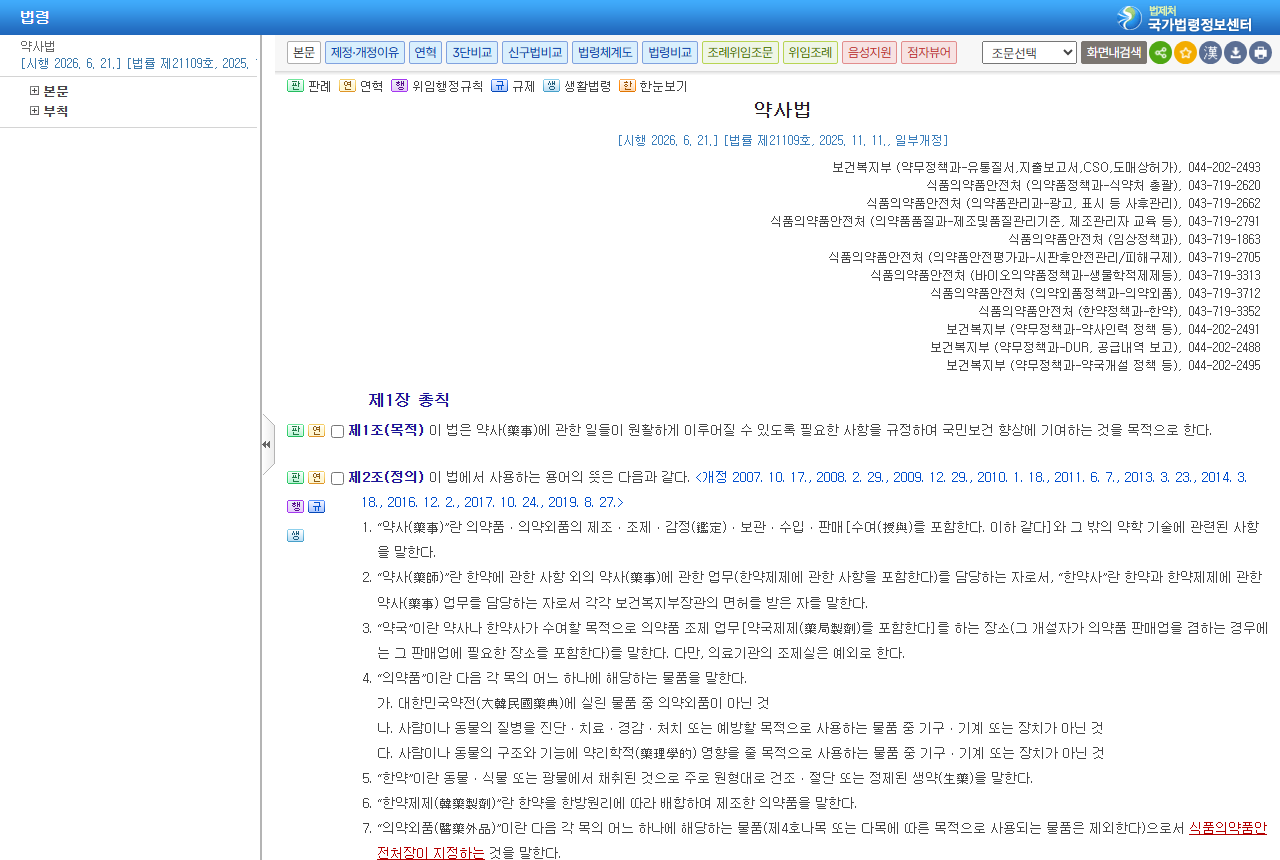Open the 신구법비교 view
Screen dimensions: 1280x860
click(x=535, y=53)
